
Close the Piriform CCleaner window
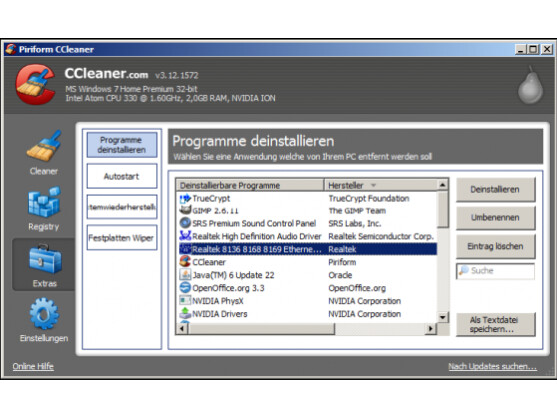coord(547,49)
